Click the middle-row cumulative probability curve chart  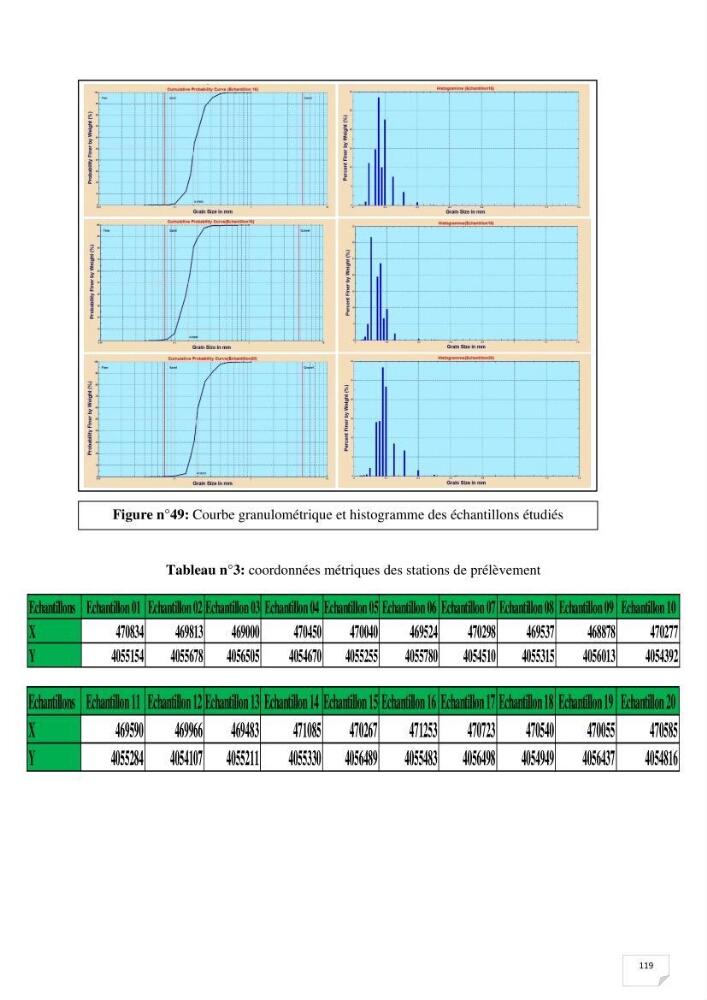(x=209, y=285)
